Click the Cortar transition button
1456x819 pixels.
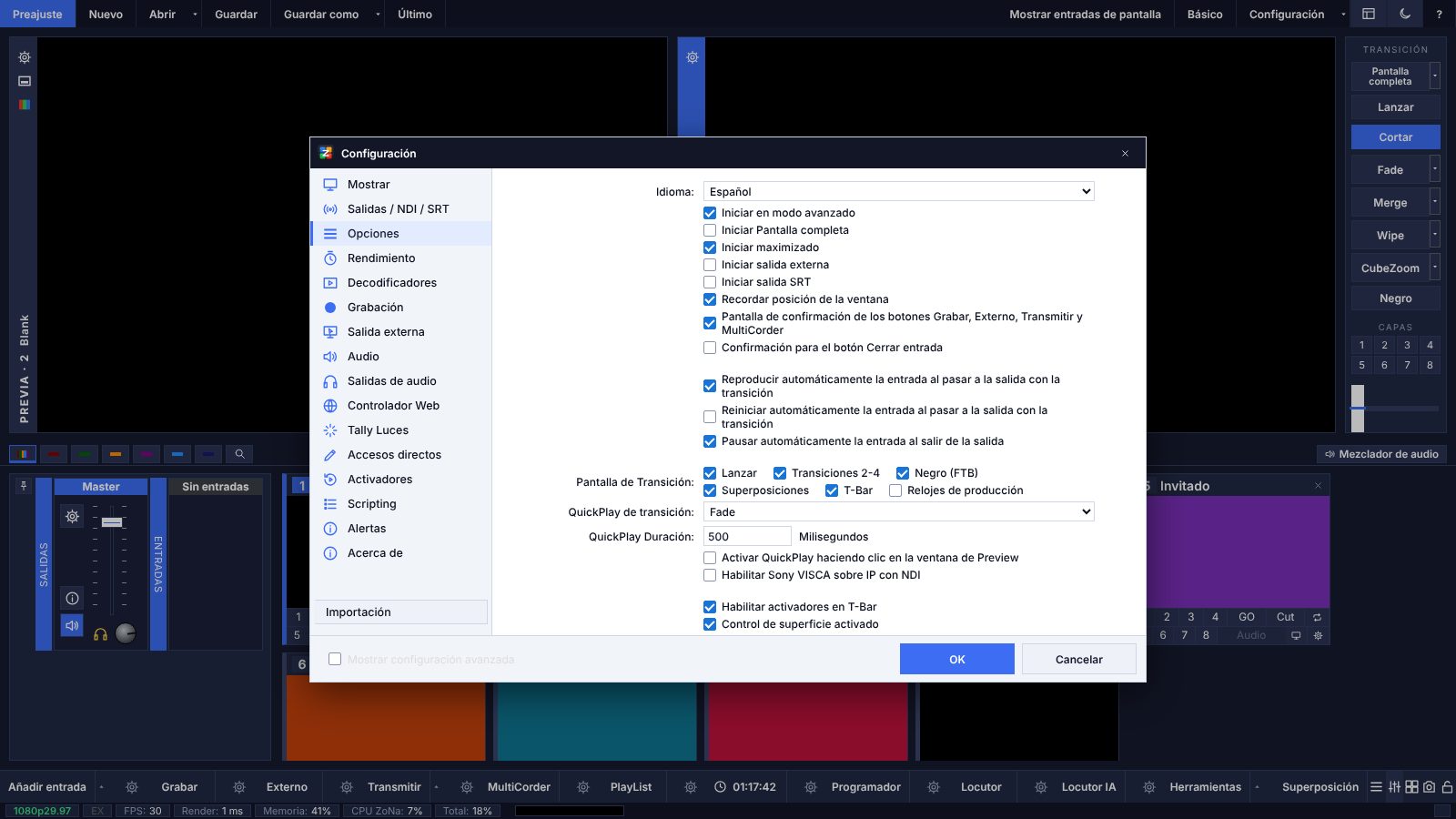tap(1396, 137)
